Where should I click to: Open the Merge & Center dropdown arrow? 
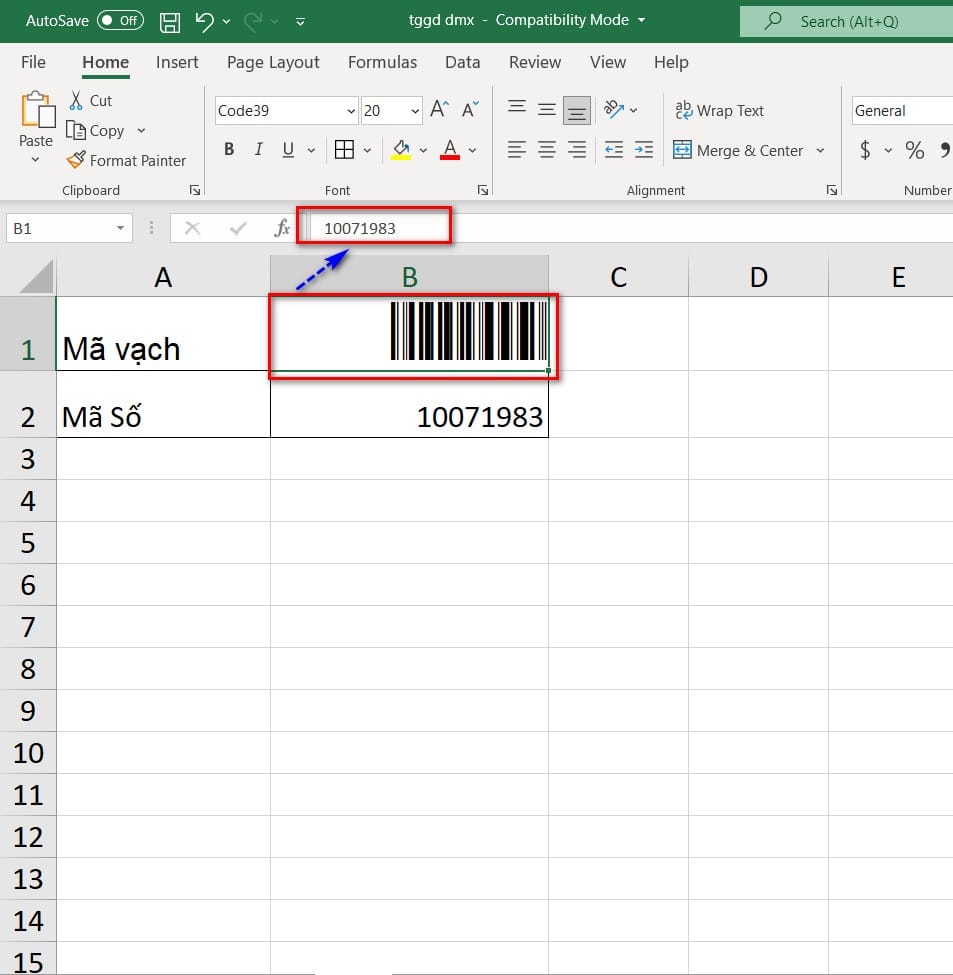point(820,150)
